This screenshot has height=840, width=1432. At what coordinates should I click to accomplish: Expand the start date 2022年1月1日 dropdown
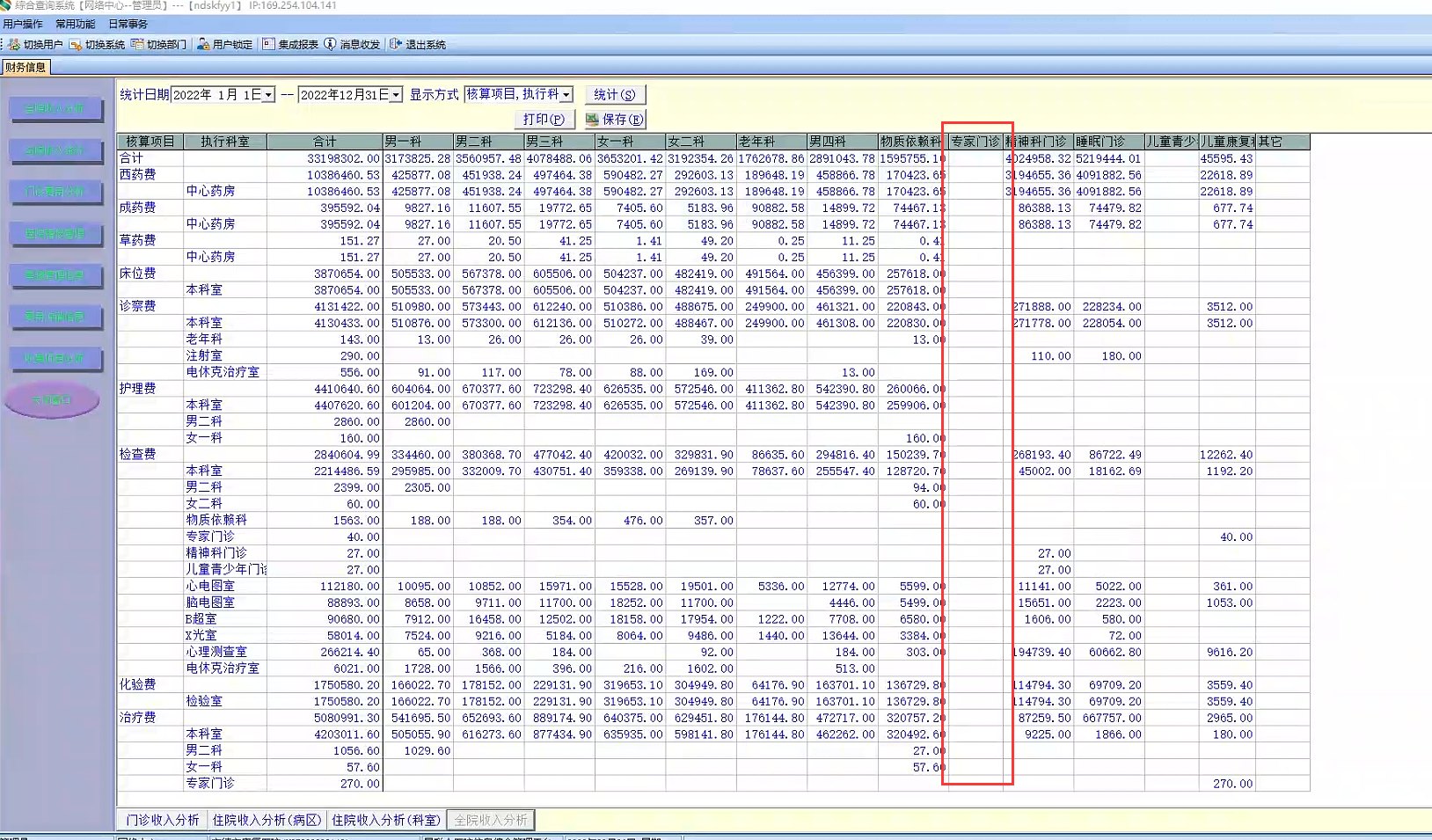tap(268, 95)
